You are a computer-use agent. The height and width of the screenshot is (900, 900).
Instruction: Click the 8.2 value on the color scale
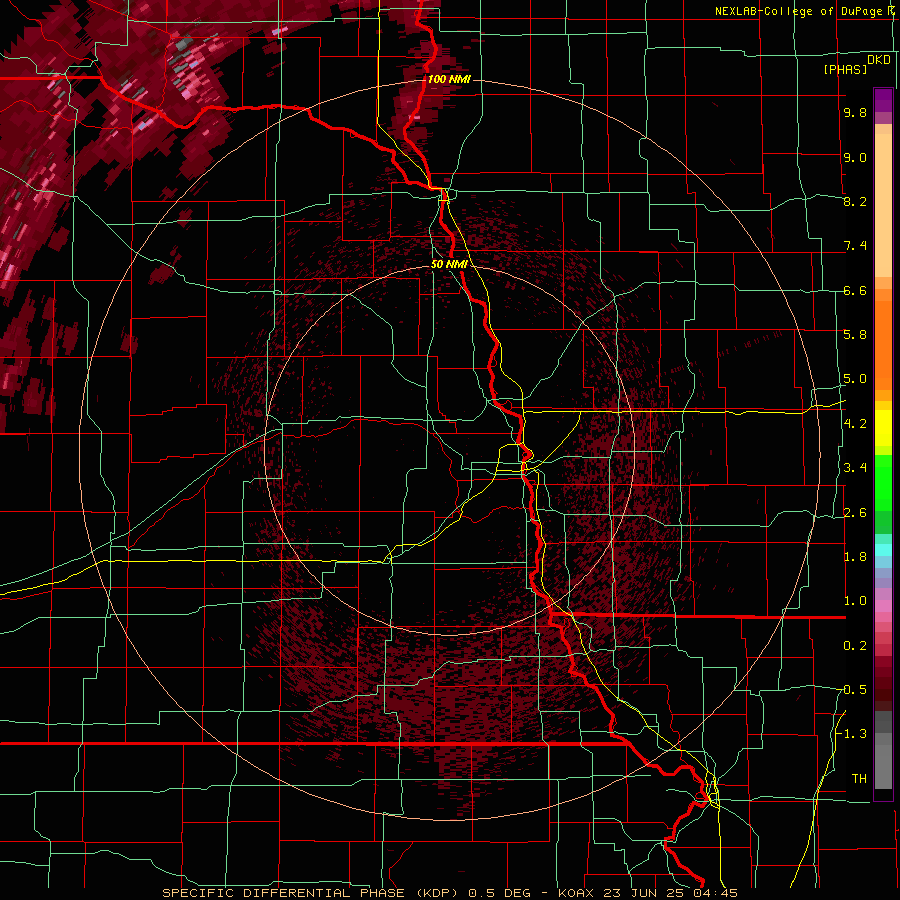pyautogui.click(x=855, y=201)
